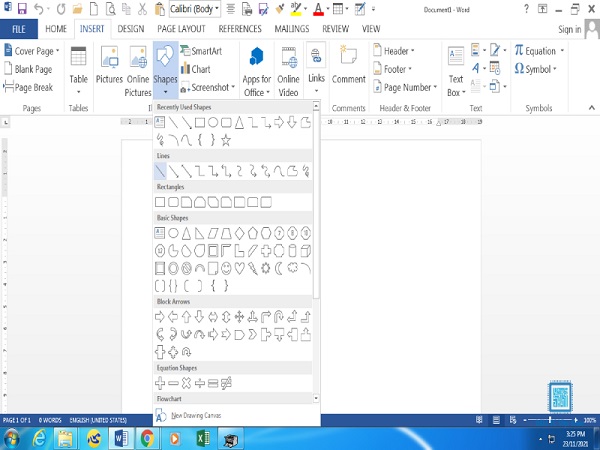600x450 pixels.
Task: Click the zoom slider in status bar
Action: coord(549,419)
